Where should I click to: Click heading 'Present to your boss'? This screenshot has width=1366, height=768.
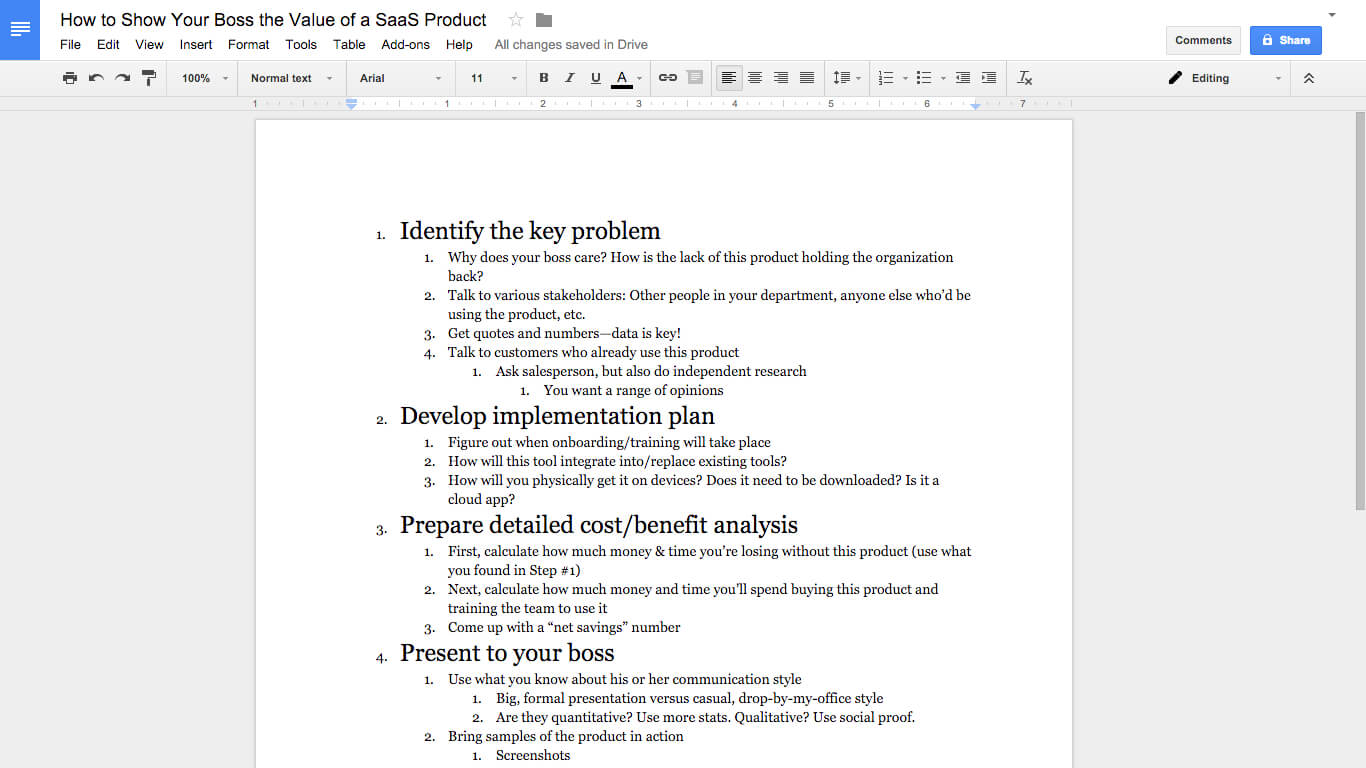[x=507, y=653]
